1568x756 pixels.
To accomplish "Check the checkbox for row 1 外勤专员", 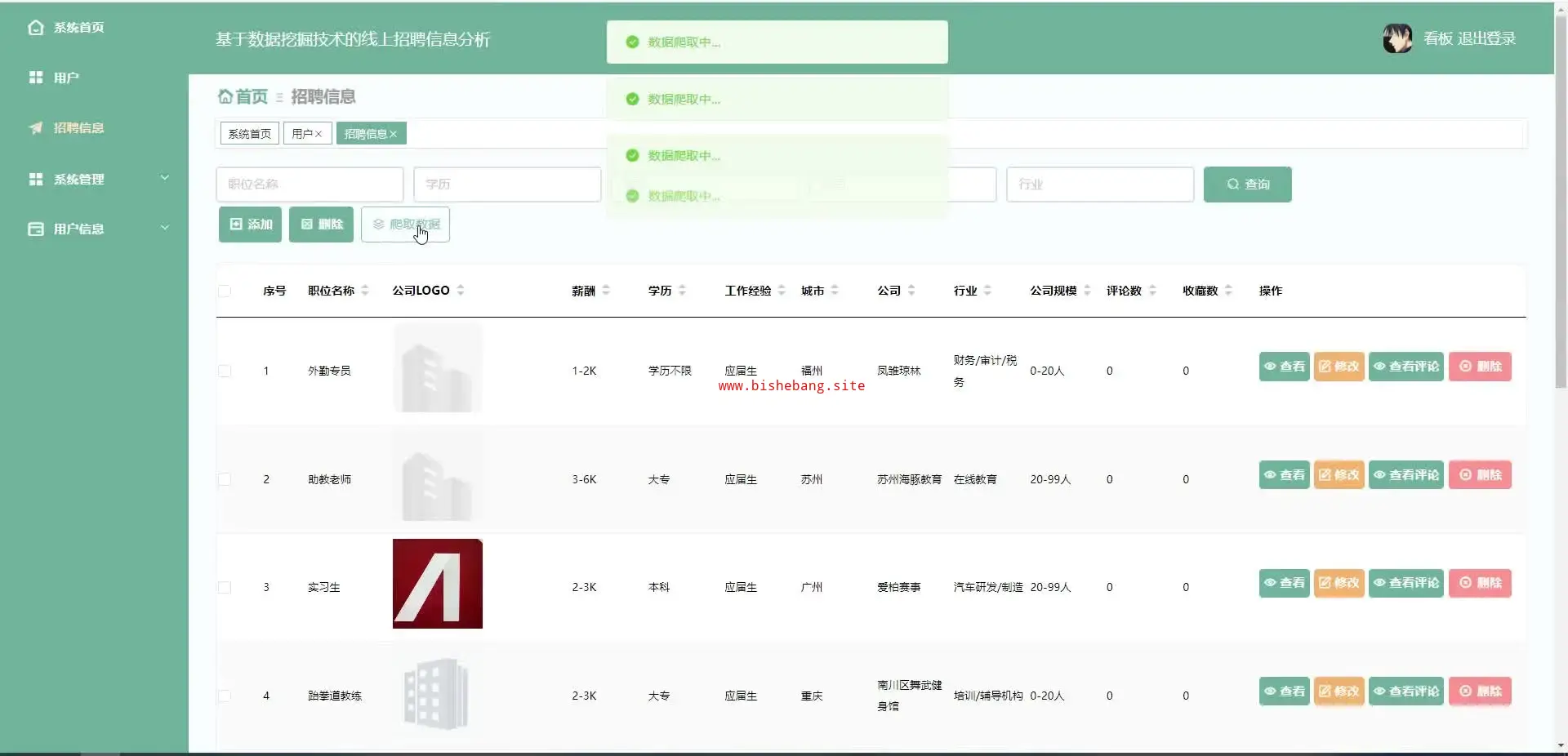I will coord(225,371).
